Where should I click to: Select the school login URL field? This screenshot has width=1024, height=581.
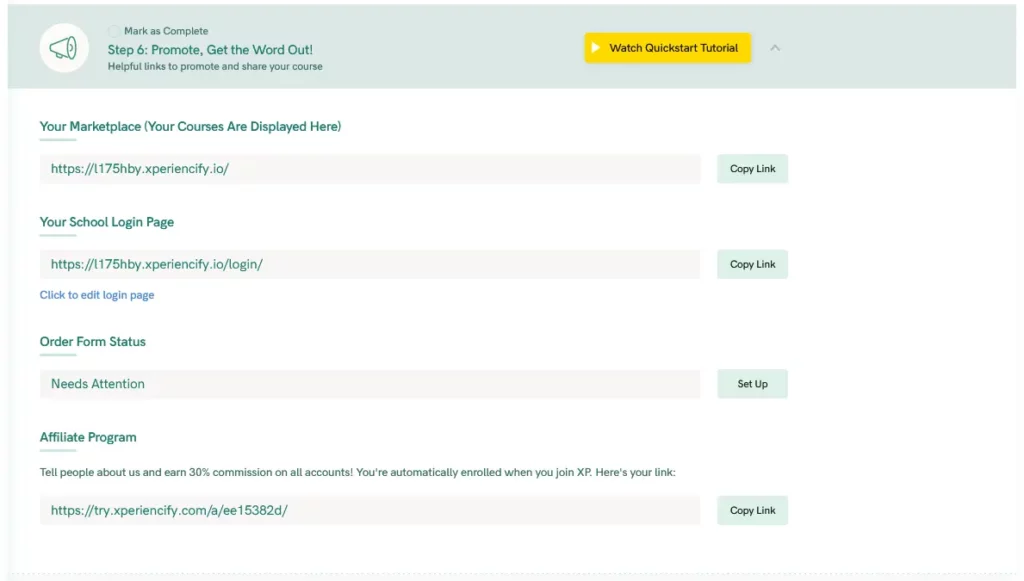pos(370,263)
